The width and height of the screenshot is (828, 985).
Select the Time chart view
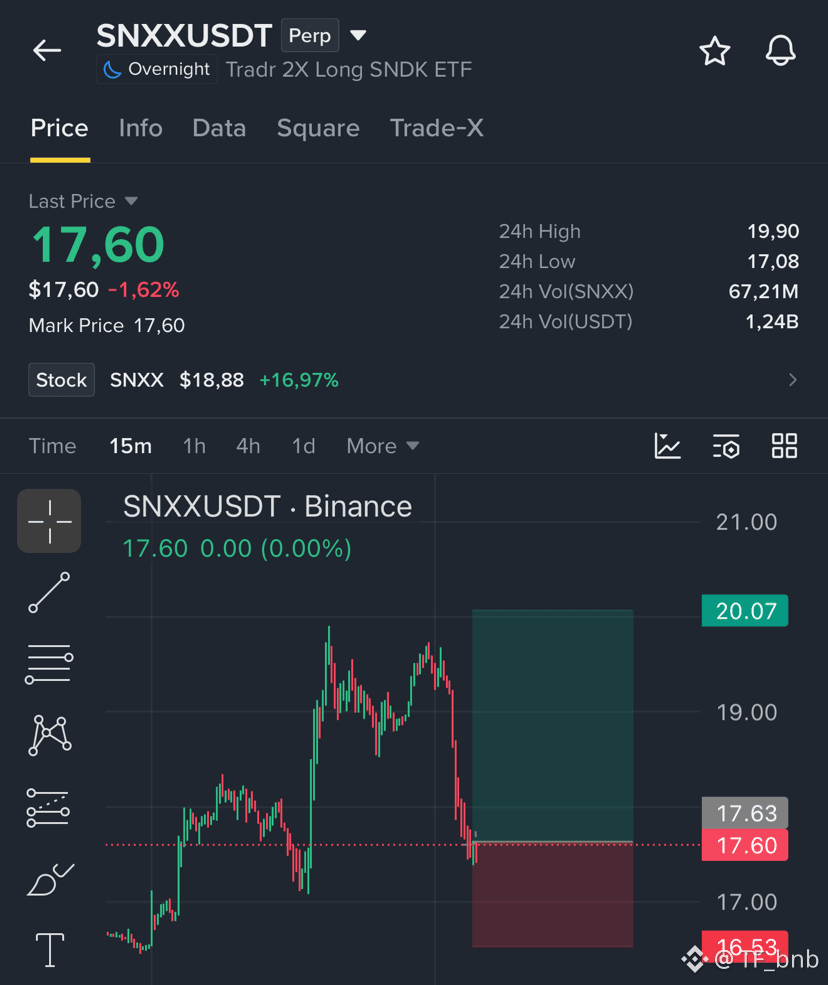click(52, 446)
